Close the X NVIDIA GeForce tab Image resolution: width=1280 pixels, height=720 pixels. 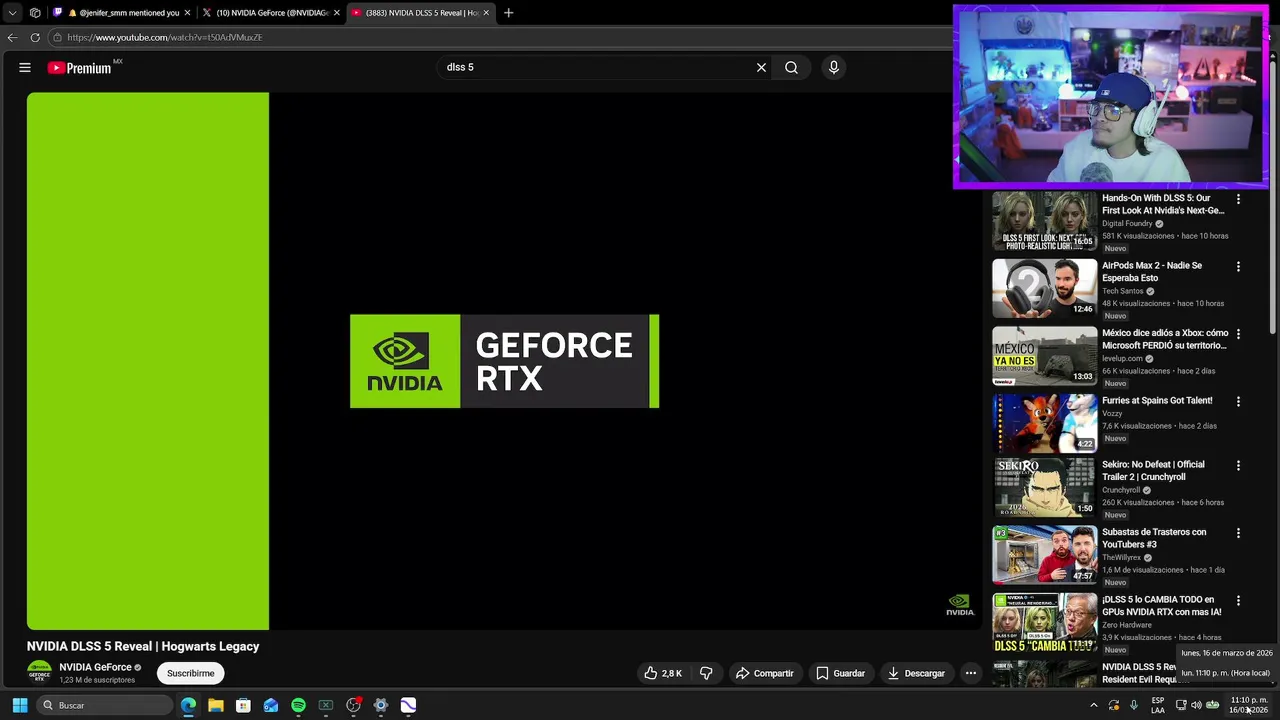(x=337, y=13)
